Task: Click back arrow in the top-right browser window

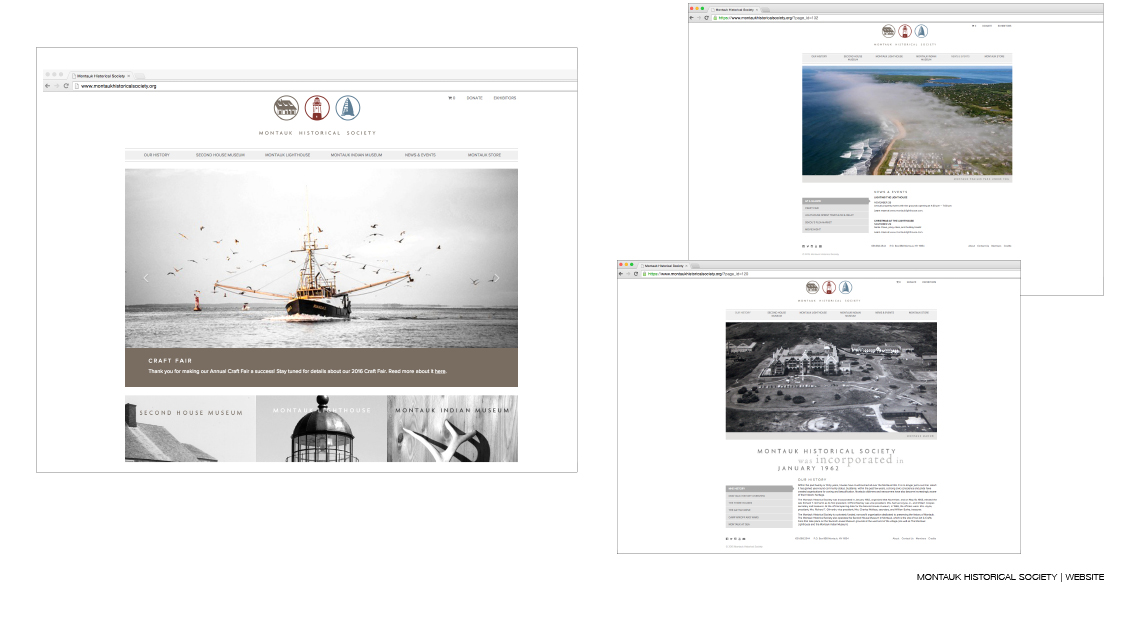Action: 691,17
